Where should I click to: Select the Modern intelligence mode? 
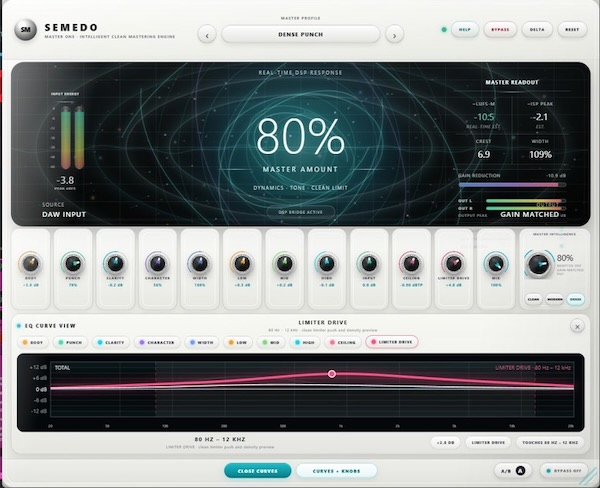click(554, 299)
